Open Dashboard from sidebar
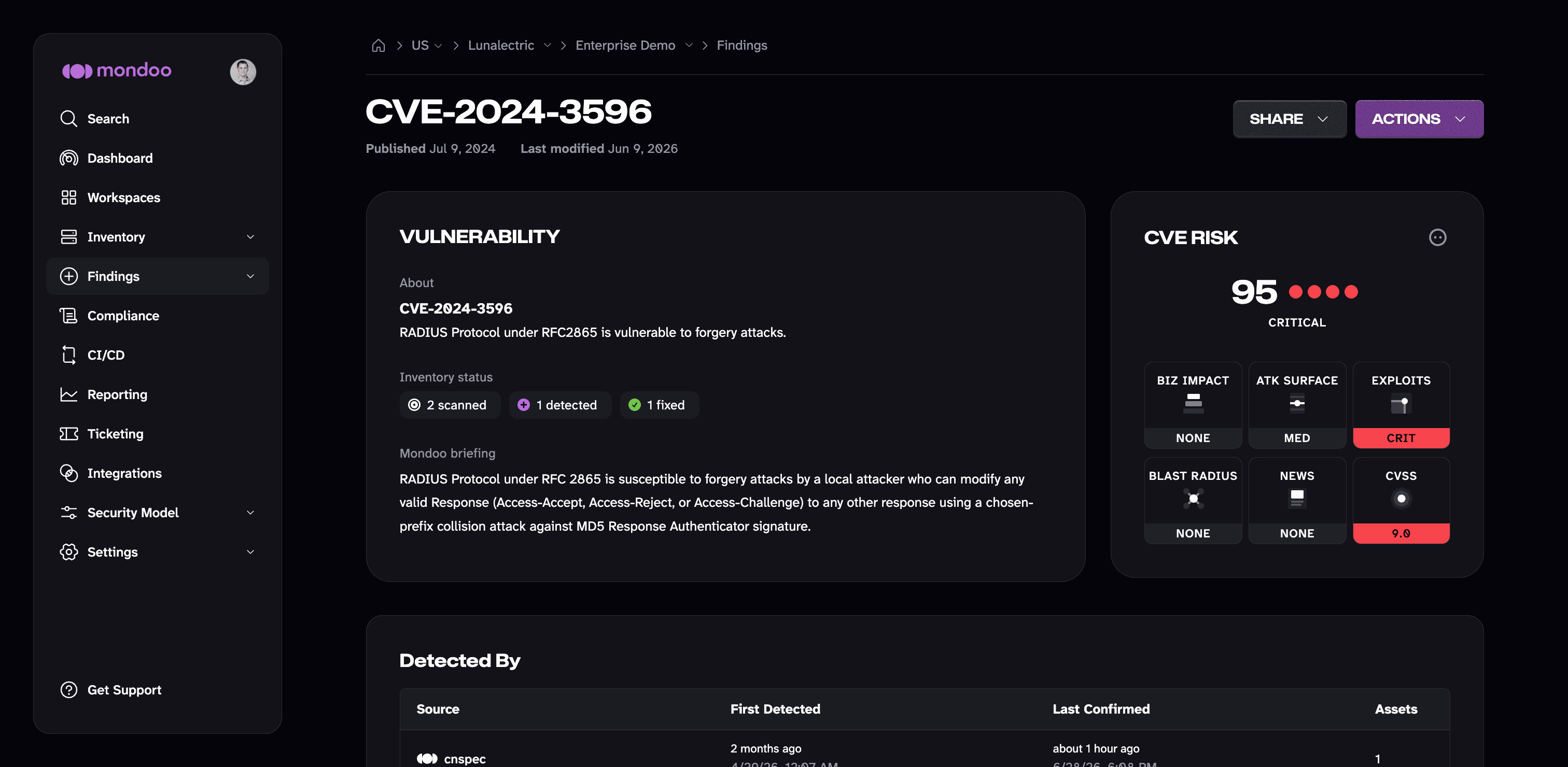The height and width of the screenshot is (767, 1568). pyautogui.click(x=120, y=158)
